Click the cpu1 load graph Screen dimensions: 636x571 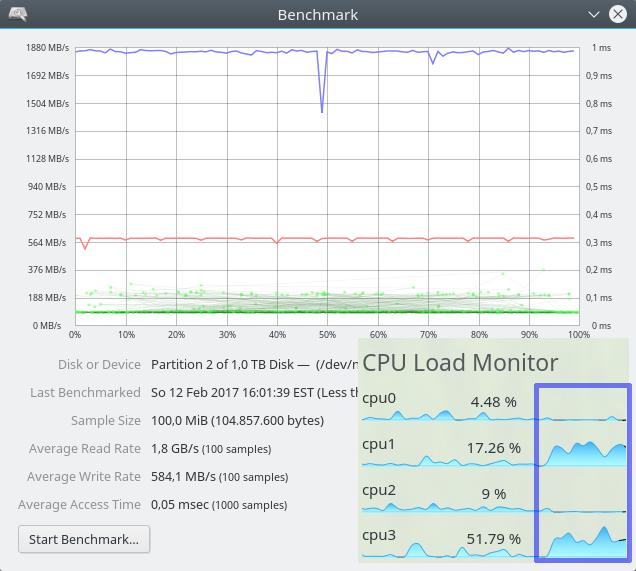(x=494, y=453)
